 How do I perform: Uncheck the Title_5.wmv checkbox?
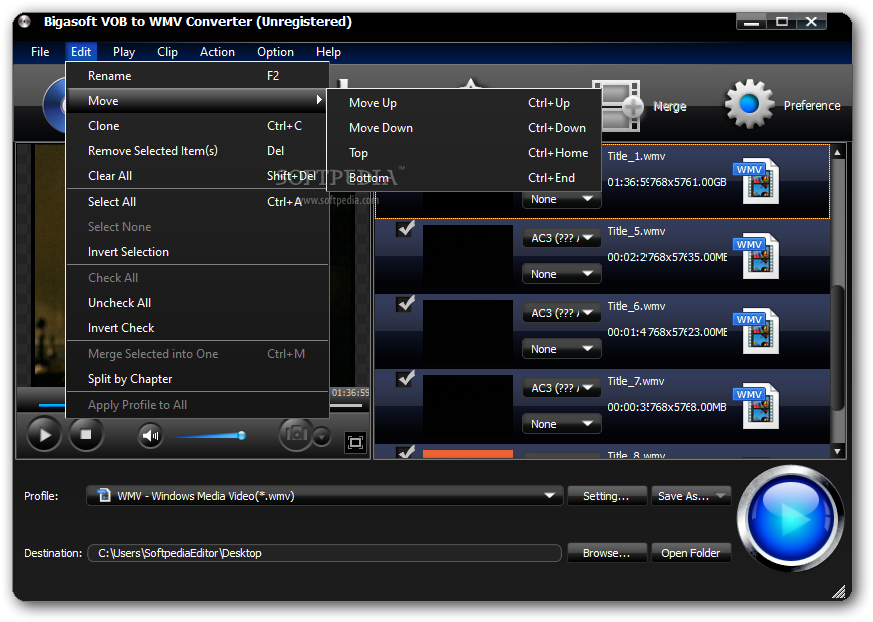coord(405,229)
